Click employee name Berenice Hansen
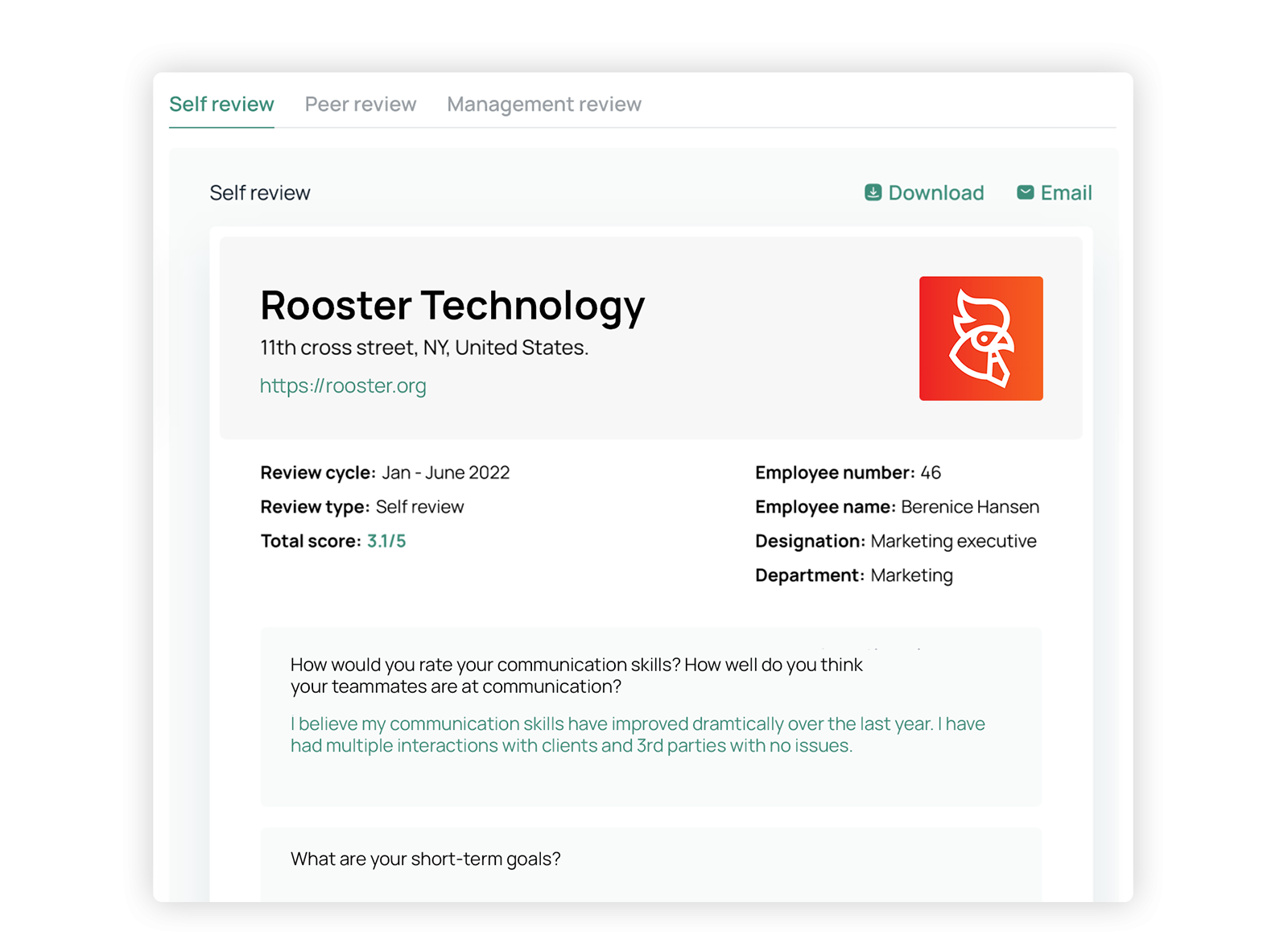The height and width of the screenshot is (952, 1288). pyautogui.click(x=970, y=507)
